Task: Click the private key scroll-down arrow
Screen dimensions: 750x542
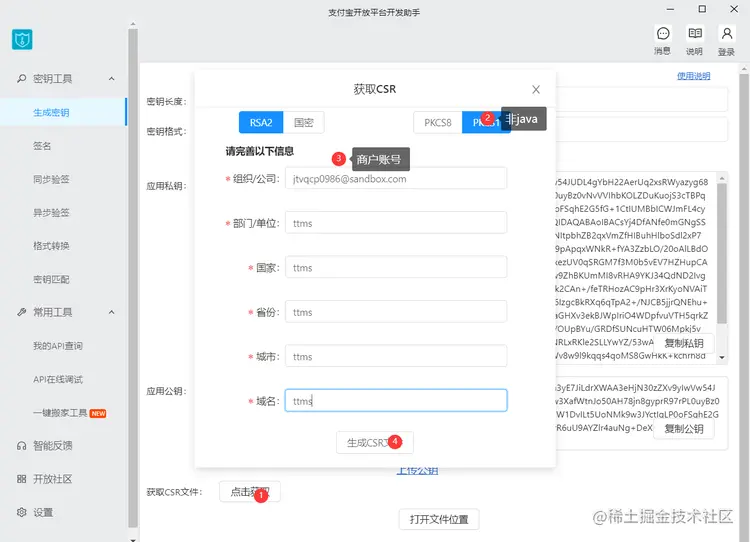Action: pos(722,357)
